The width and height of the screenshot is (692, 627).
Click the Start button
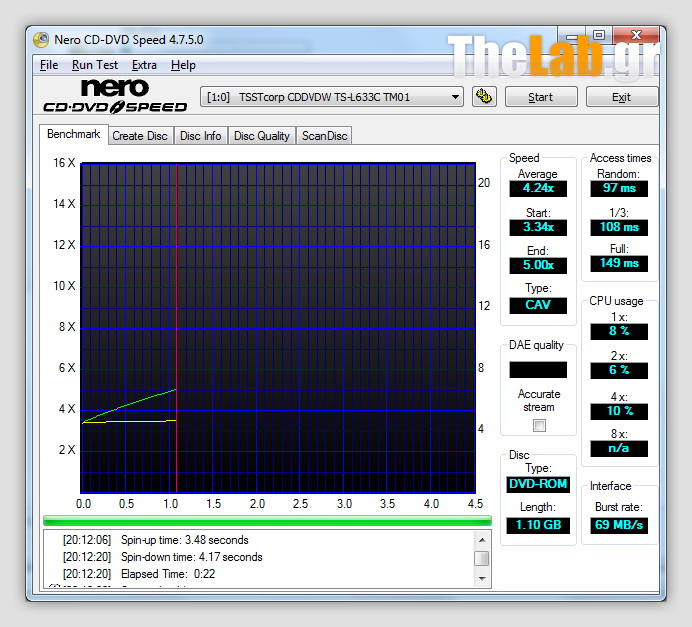point(541,97)
